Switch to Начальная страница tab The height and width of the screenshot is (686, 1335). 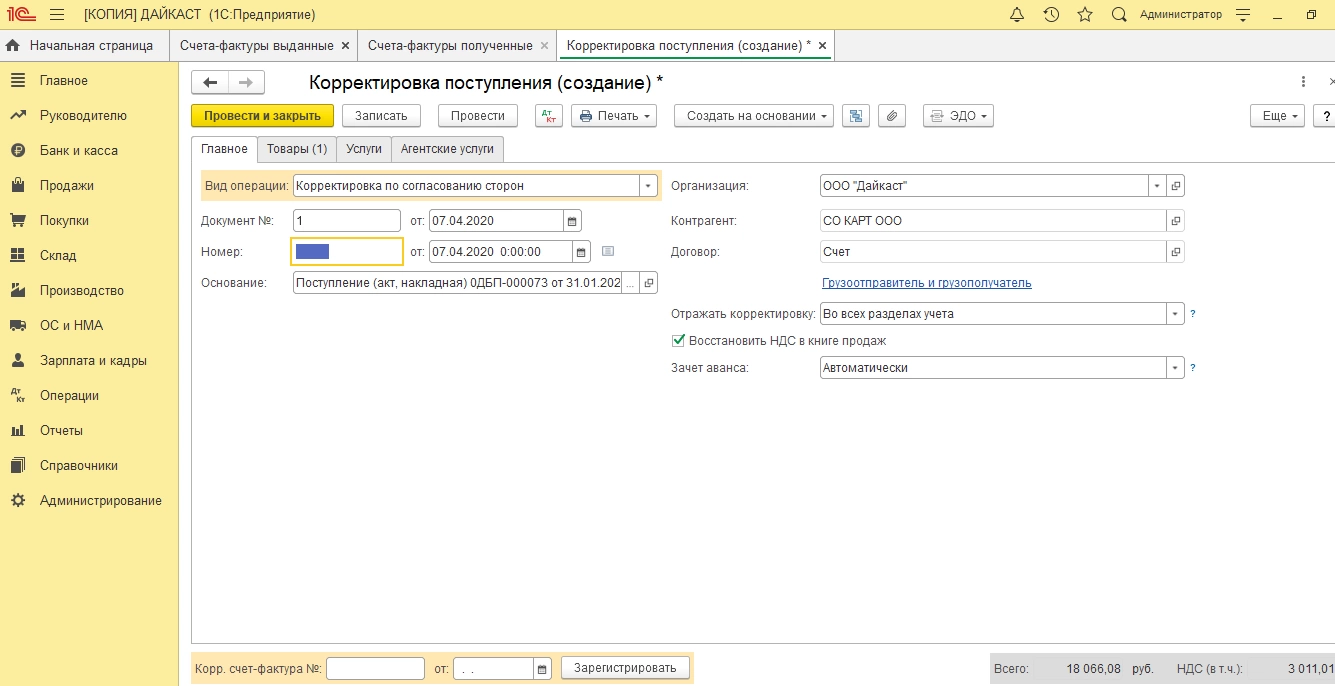82,46
